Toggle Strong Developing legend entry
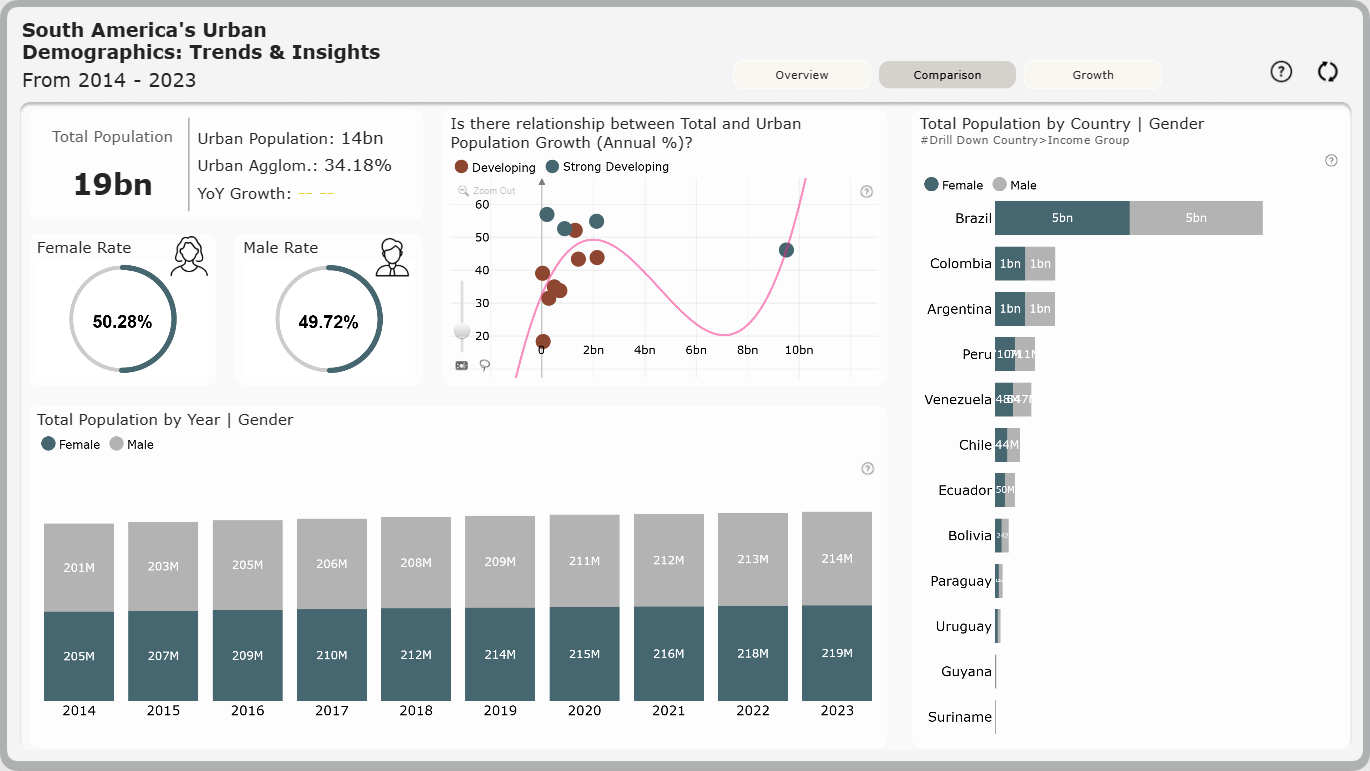The width and height of the screenshot is (1370, 771). pos(607,167)
